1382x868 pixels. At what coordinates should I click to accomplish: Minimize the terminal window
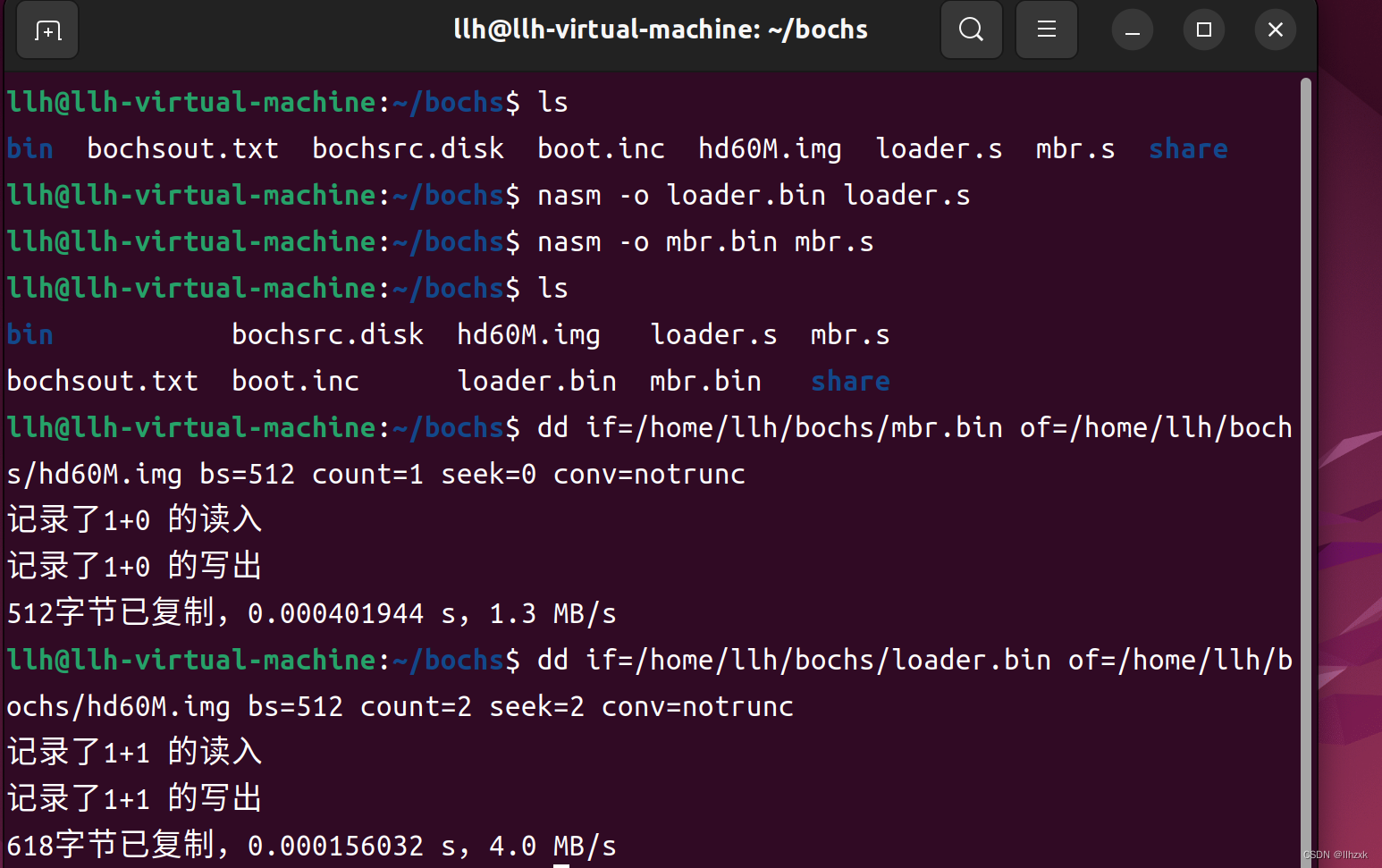point(1132,30)
